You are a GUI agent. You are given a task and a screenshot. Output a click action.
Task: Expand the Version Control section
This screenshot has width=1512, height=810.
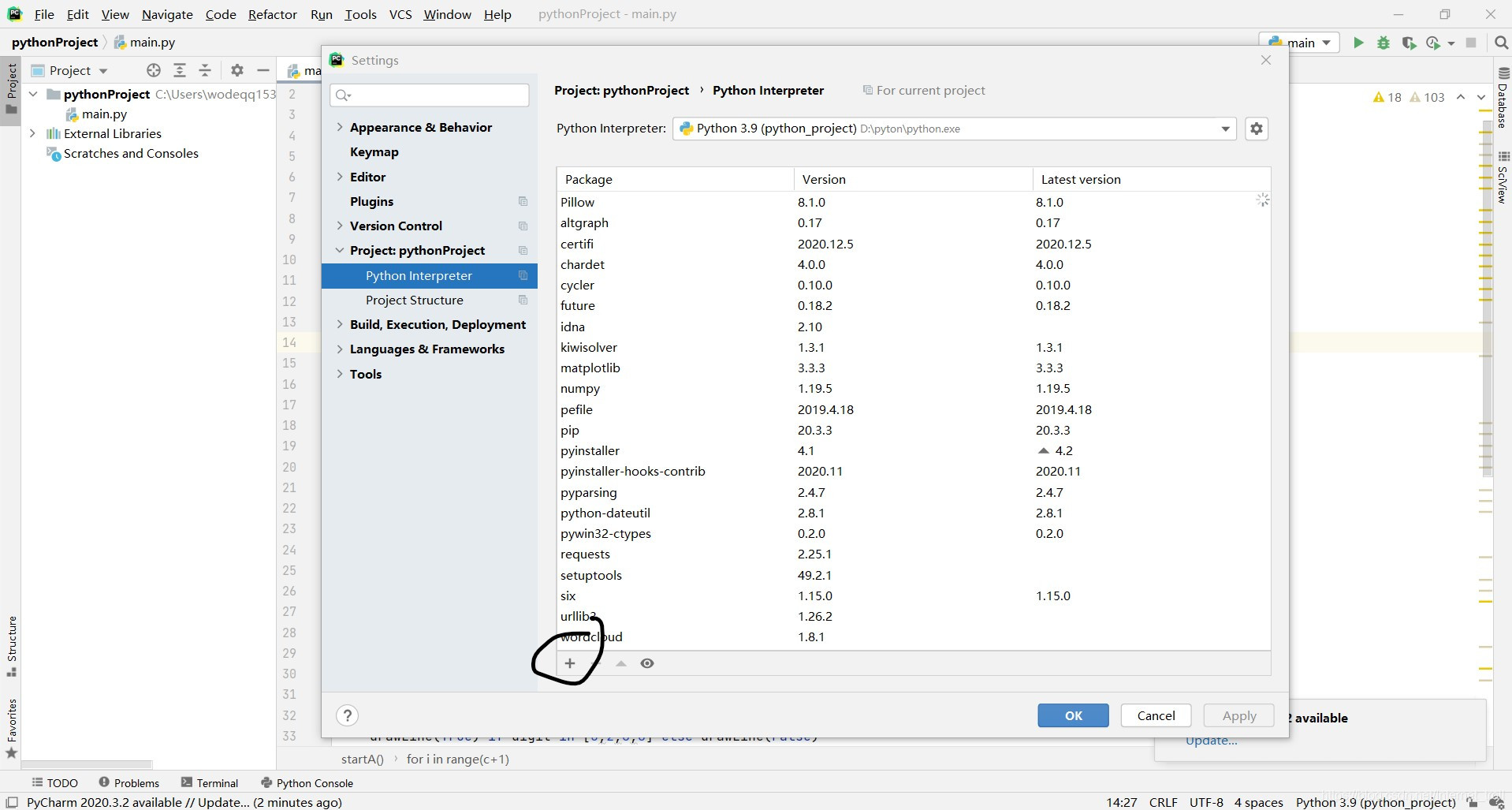click(x=340, y=226)
